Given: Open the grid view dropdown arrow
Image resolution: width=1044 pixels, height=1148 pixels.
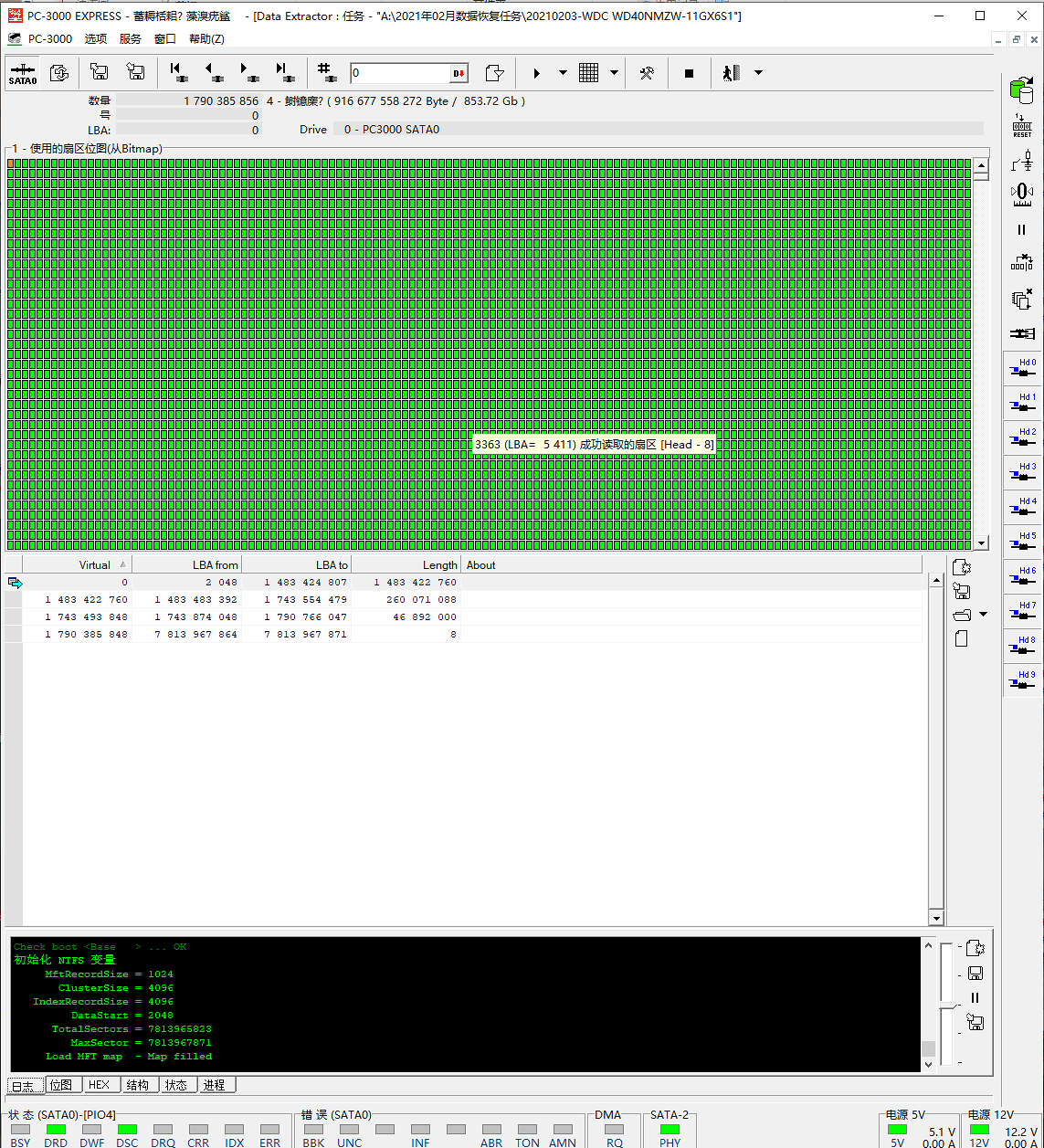Looking at the screenshot, I should (614, 73).
